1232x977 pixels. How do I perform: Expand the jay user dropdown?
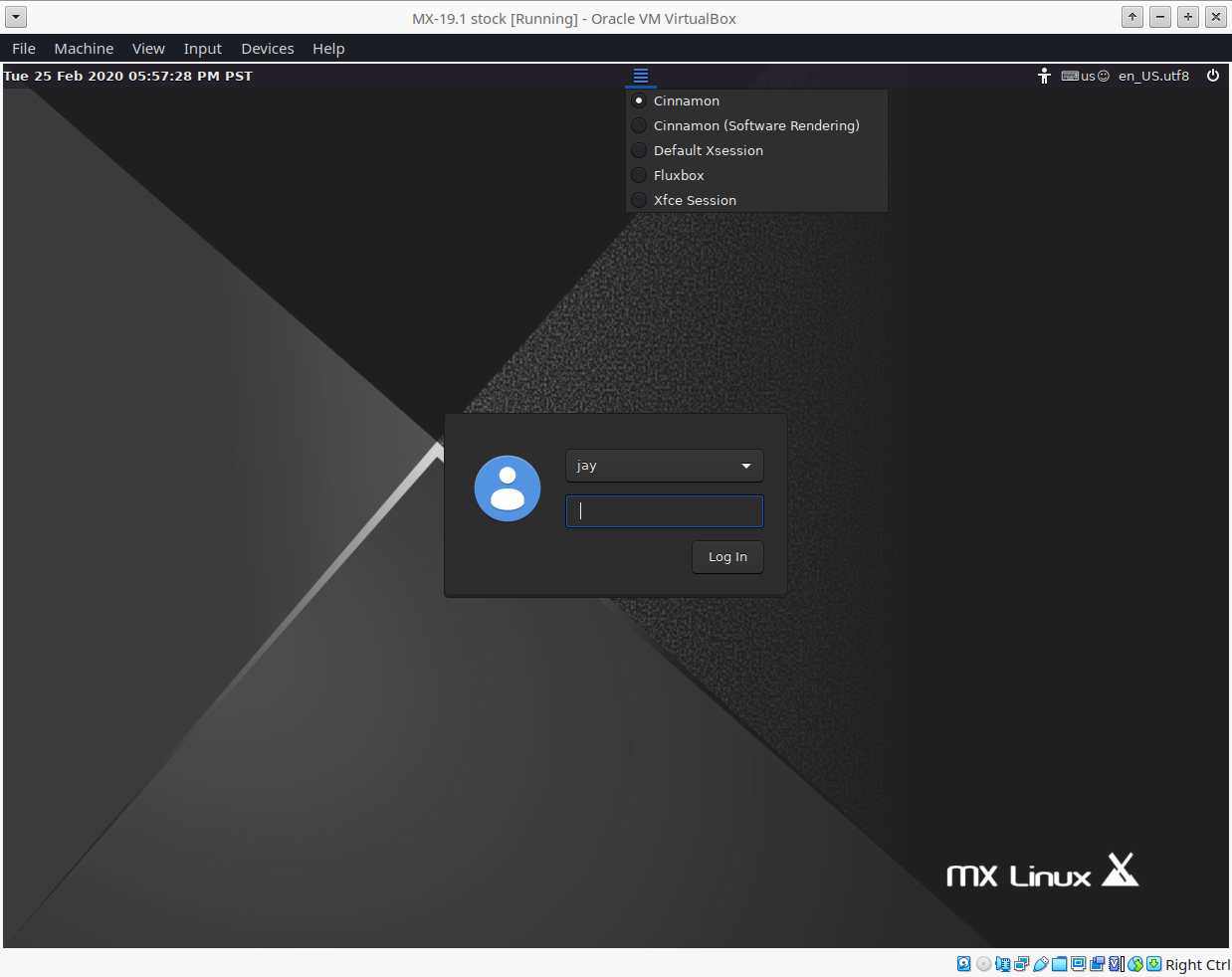664,466
